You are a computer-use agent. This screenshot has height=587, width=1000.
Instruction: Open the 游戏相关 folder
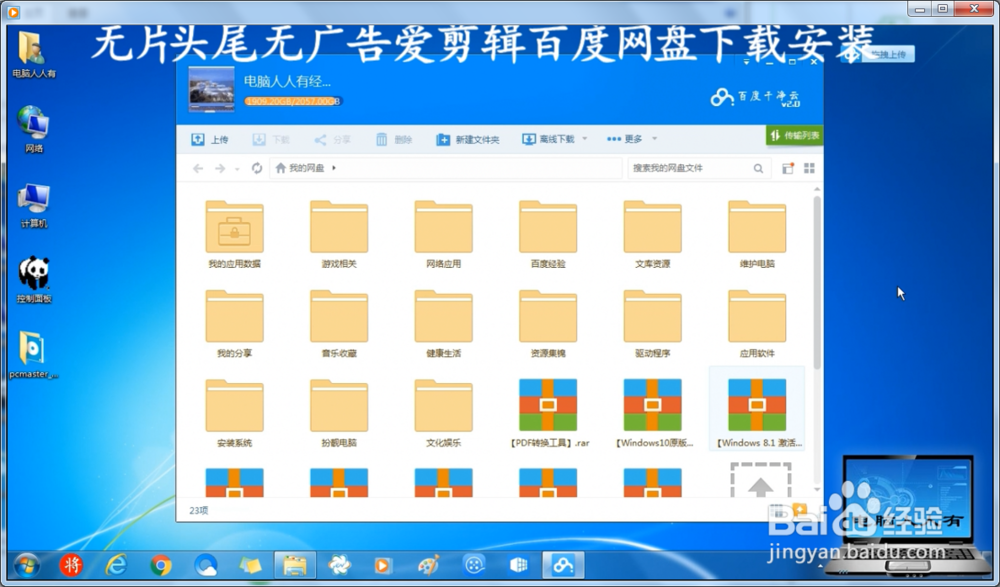click(x=339, y=234)
